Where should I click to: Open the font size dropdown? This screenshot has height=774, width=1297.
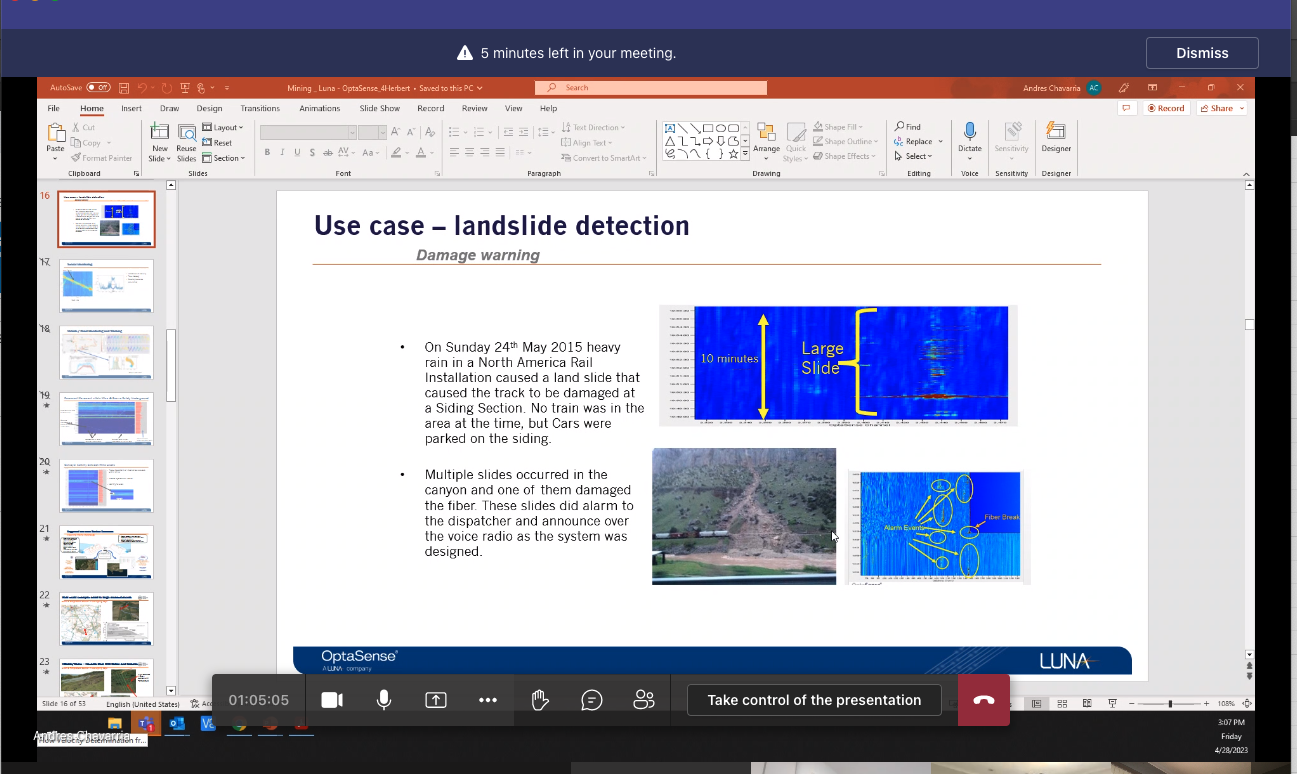point(381,132)
